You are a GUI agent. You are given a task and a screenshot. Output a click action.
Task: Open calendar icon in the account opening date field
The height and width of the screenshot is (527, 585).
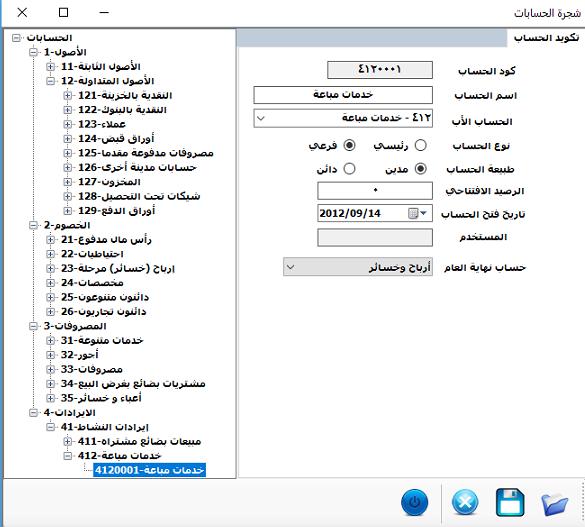click(x=413, y=213)
